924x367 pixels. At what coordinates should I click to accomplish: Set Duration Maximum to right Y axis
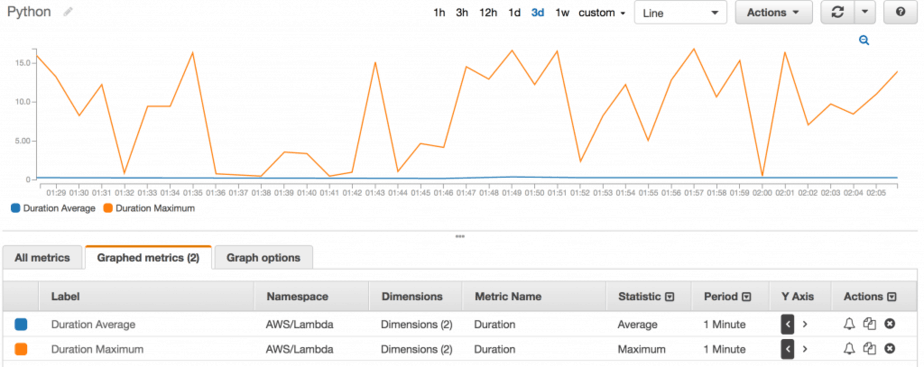[x=805, y=349]
